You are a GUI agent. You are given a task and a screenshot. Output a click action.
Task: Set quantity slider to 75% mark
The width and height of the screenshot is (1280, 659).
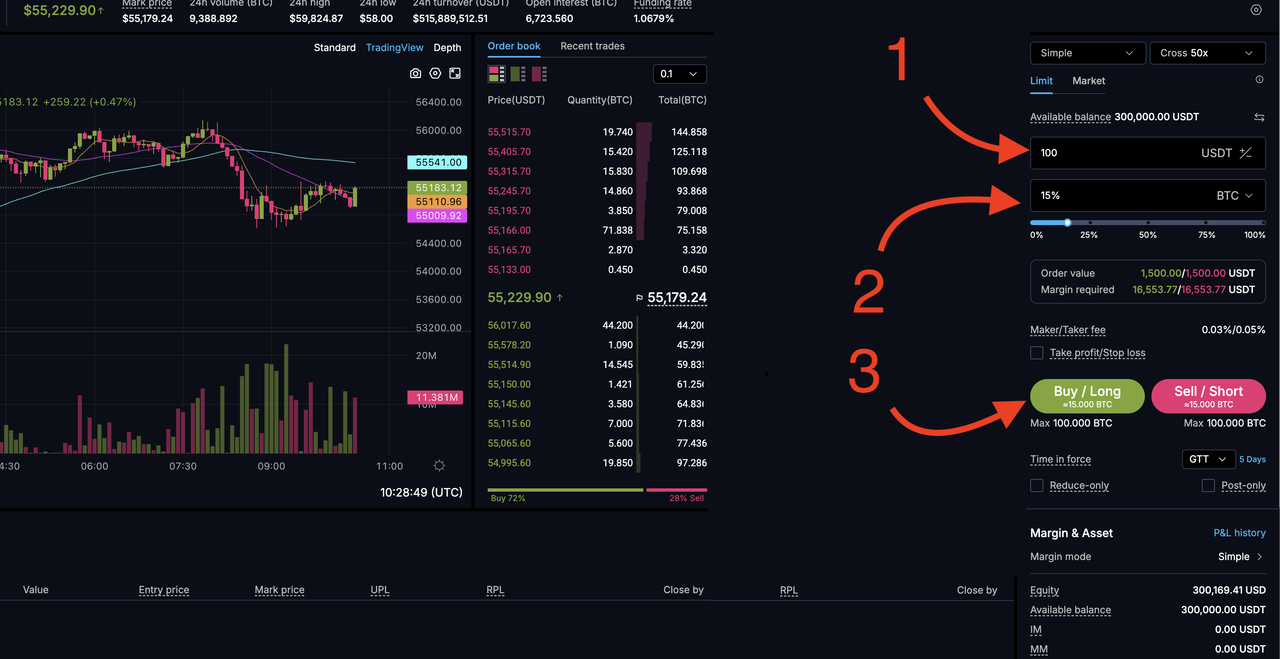pos(1206,223)
